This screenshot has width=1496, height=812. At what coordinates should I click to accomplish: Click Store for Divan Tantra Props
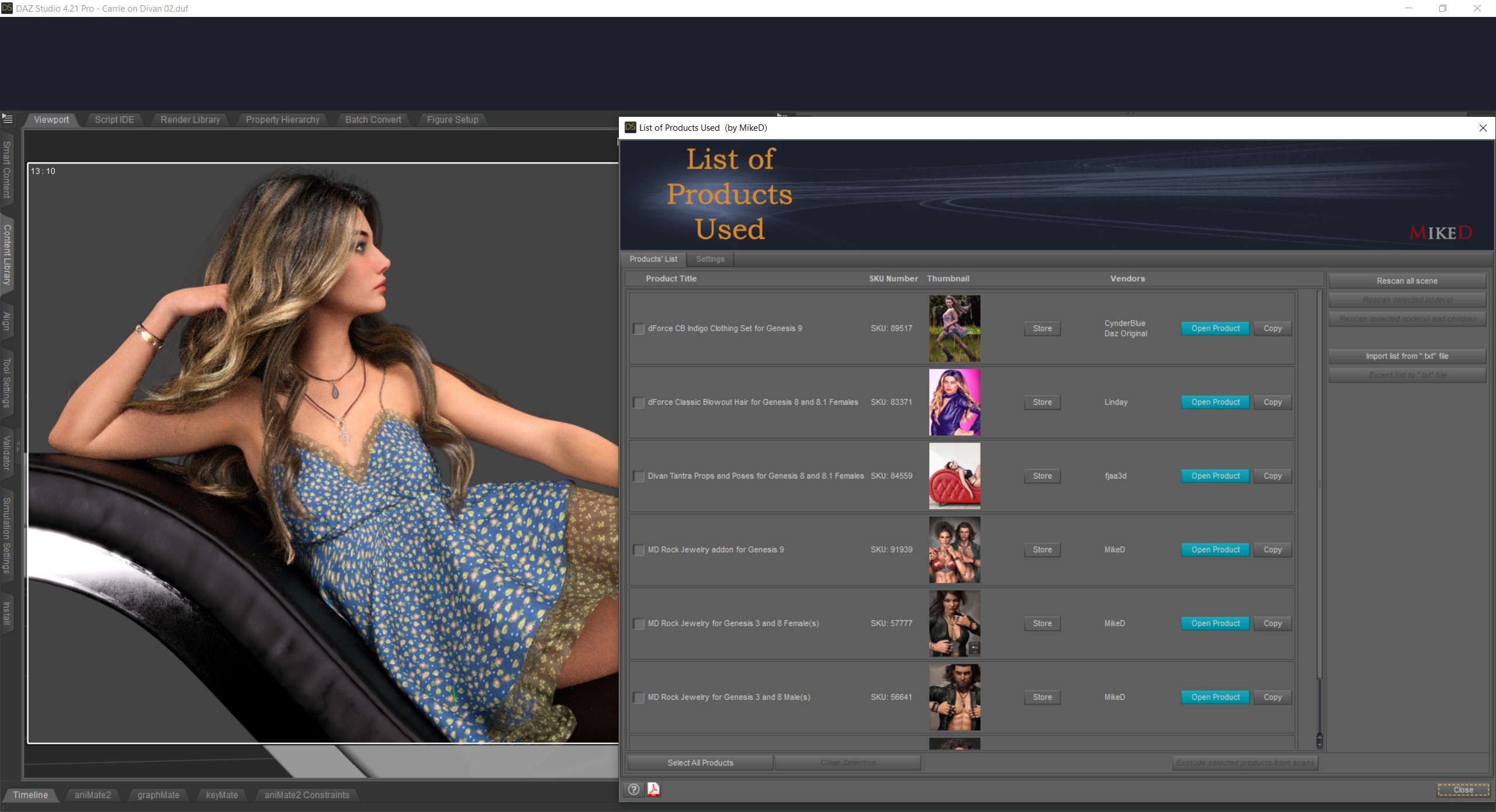(1042, 476)
